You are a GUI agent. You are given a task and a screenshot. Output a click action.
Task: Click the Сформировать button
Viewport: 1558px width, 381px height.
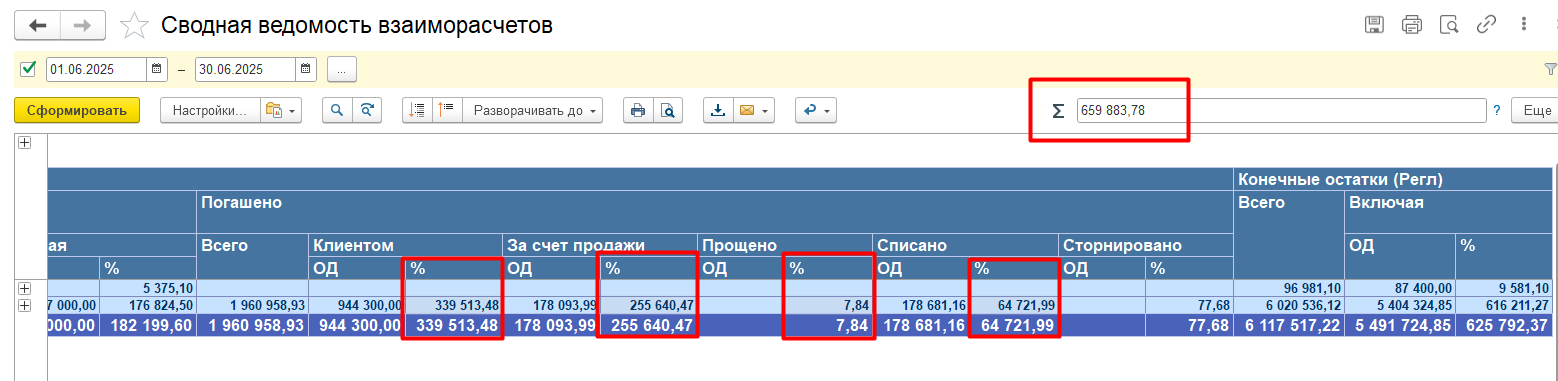(x=77, y=110)
